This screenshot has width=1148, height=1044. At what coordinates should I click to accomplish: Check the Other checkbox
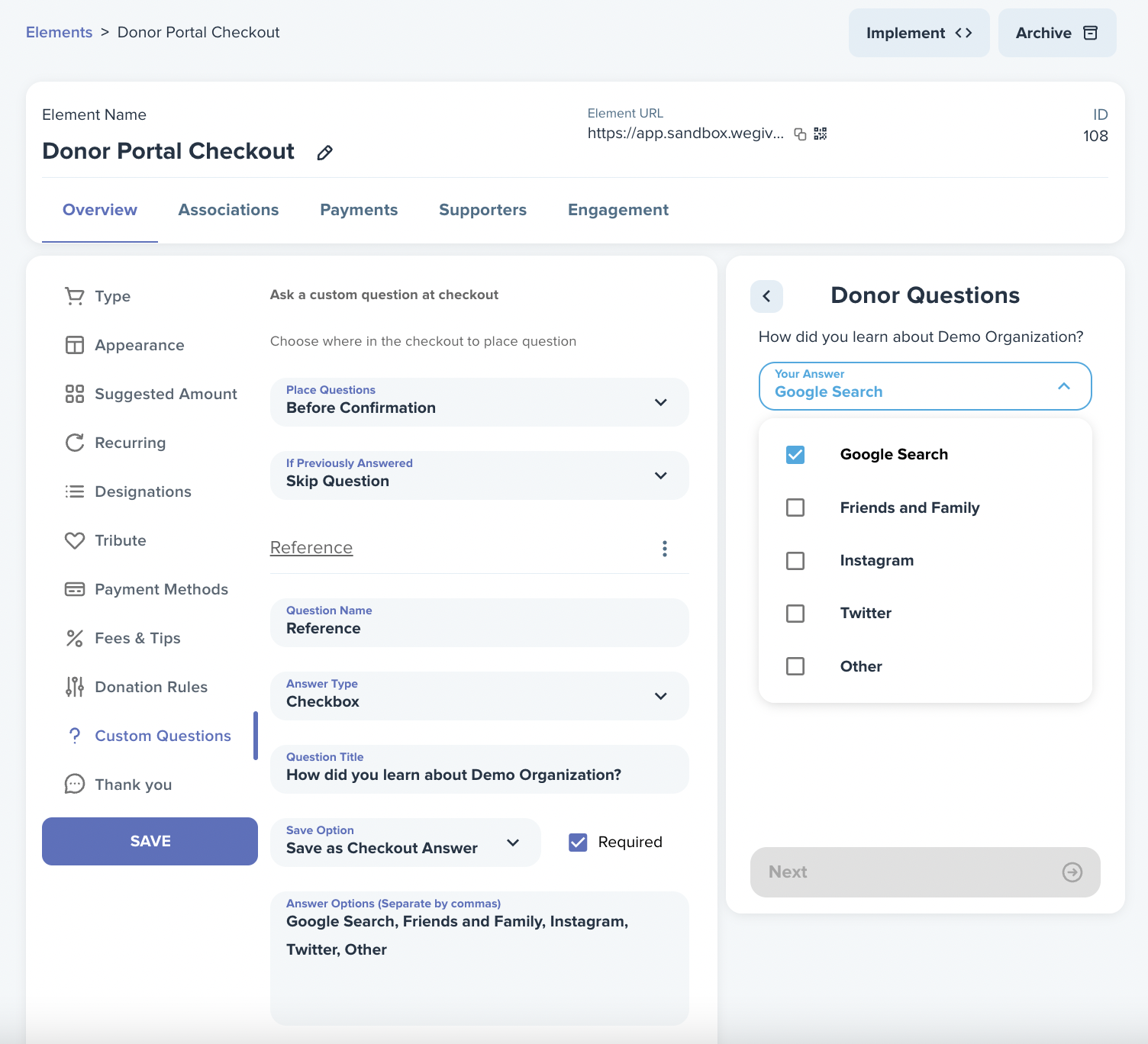point(795,666)
